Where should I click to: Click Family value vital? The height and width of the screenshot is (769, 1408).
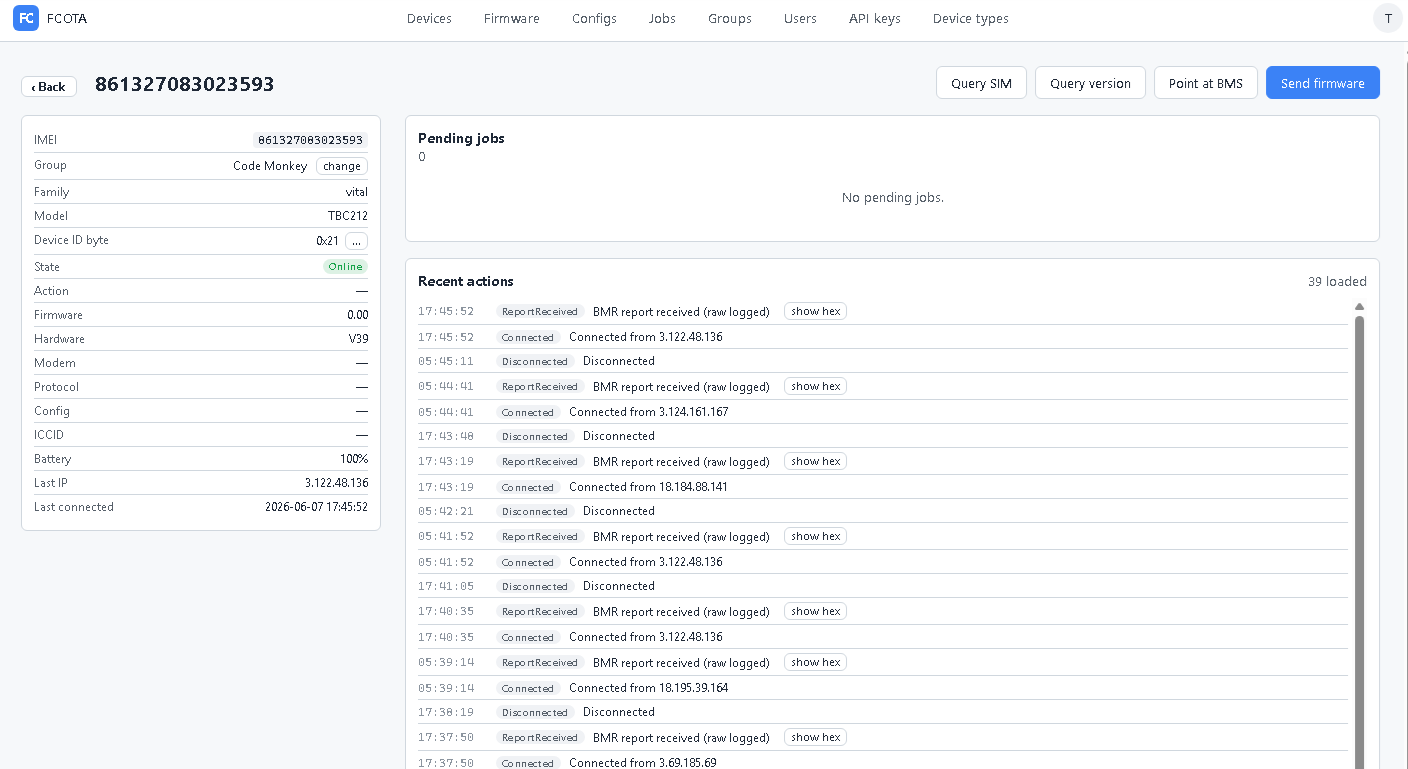pyautogui.click(x=357, y=192)
